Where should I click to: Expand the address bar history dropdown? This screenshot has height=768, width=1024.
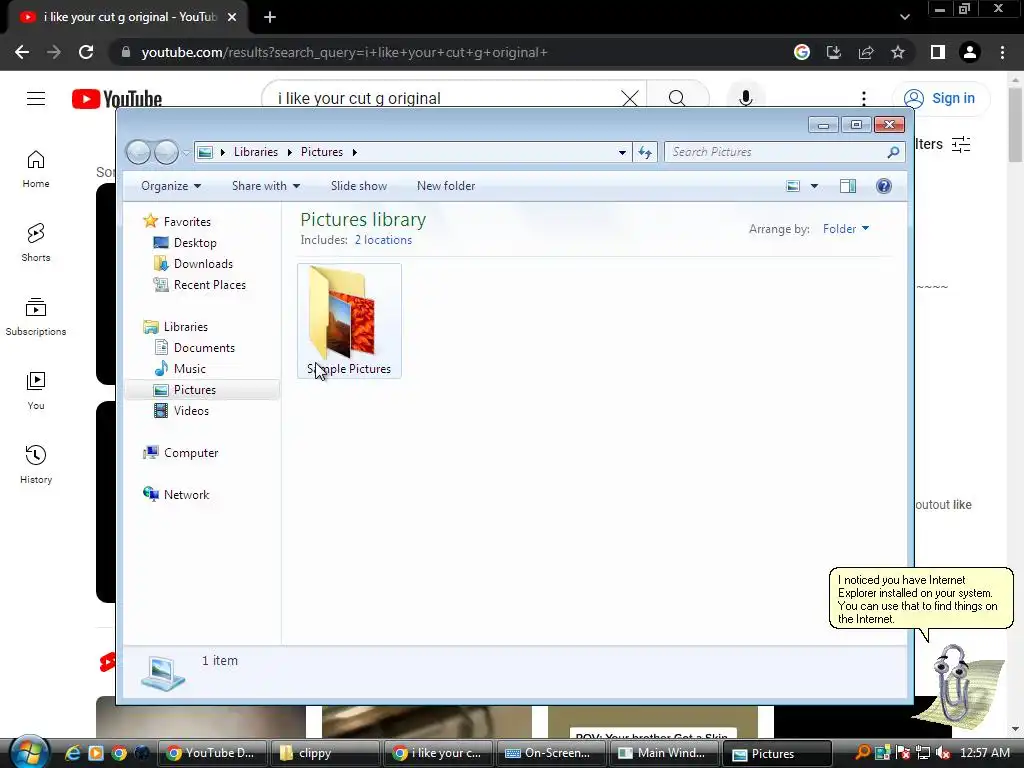coord(622,152)
